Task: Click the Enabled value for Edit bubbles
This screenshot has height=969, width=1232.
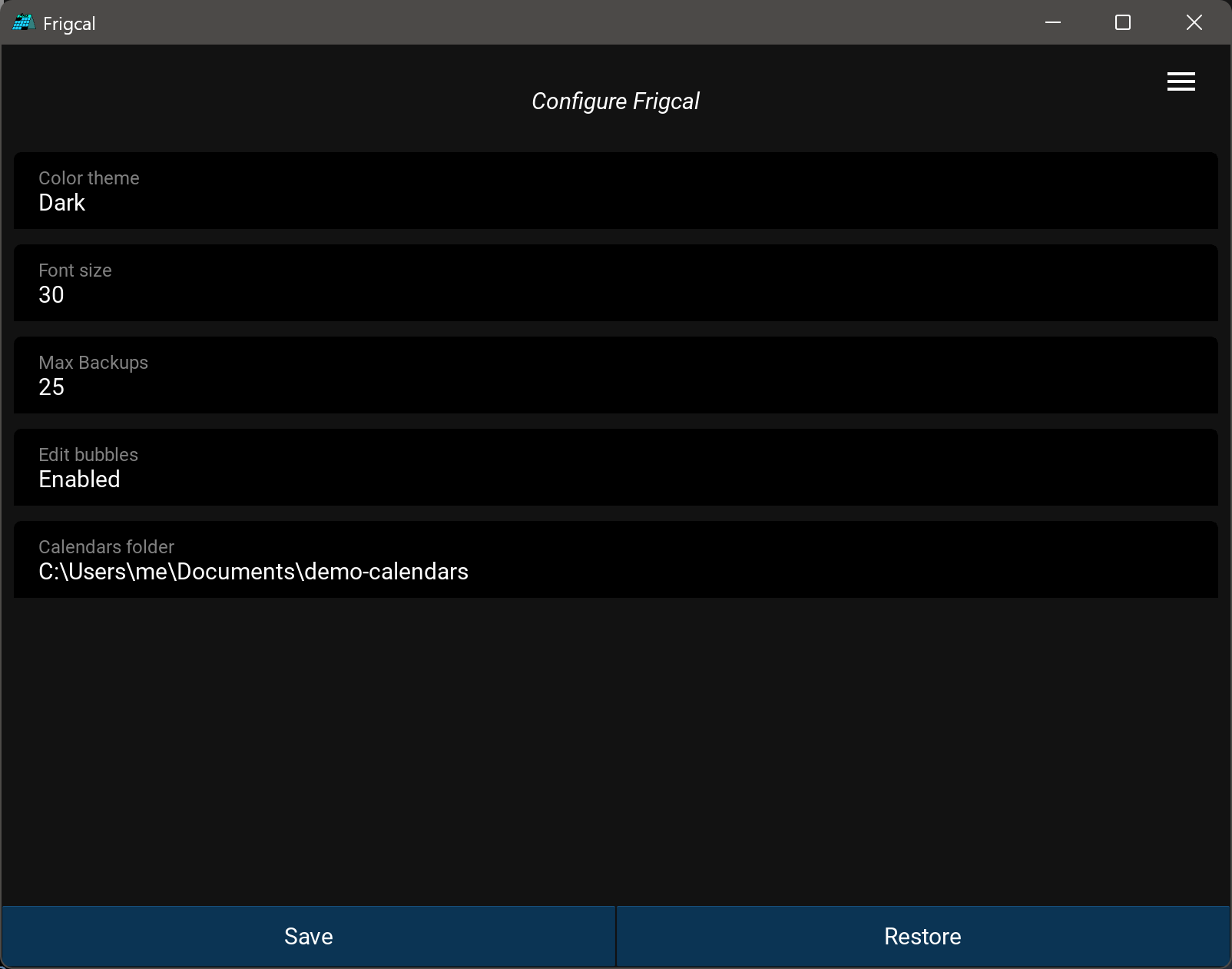Action: pos(79,480)
